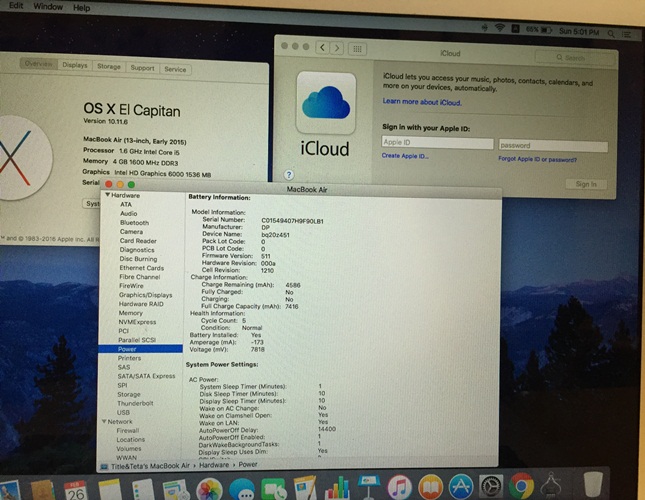The width and height of the screenshot is (645, 500).
Task: Select Diagnostics in the Hardware list
Action: coord(137,250)
